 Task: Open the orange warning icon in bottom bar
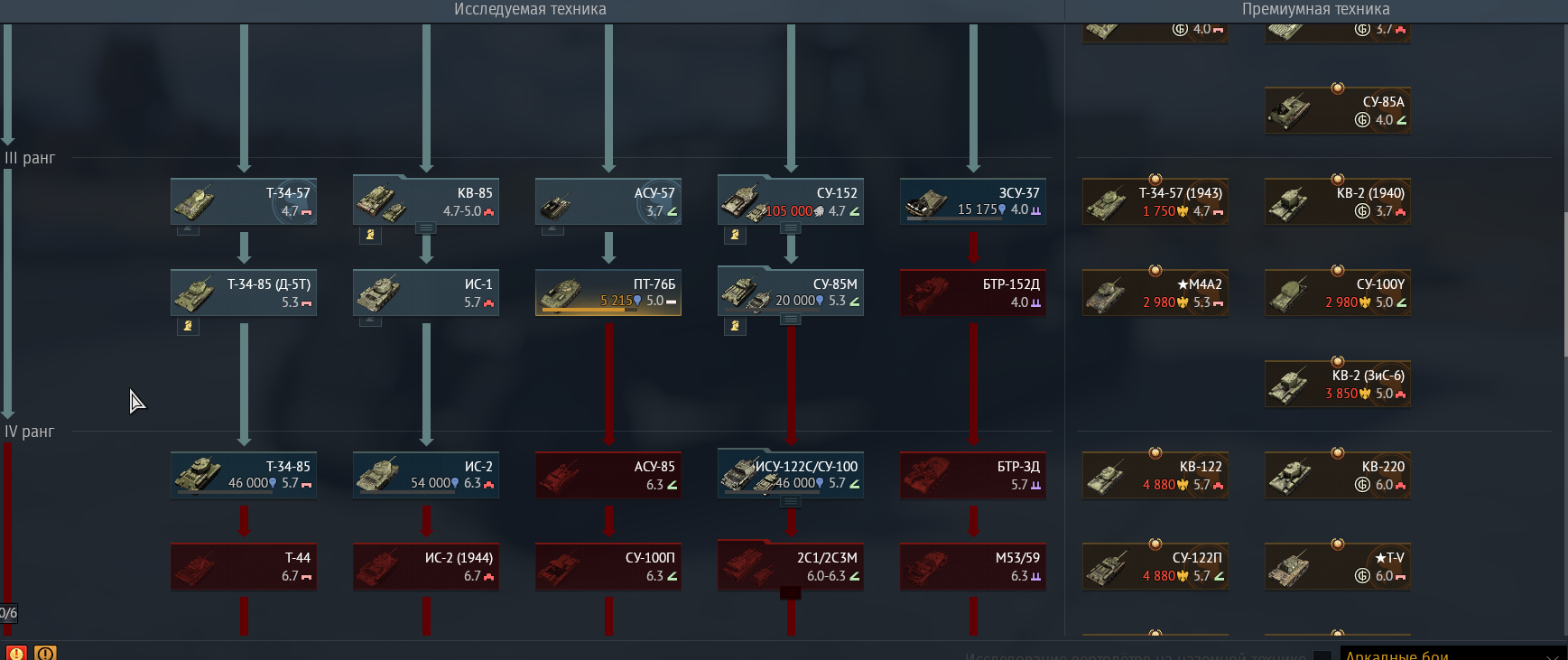click(x=46, y=653)
